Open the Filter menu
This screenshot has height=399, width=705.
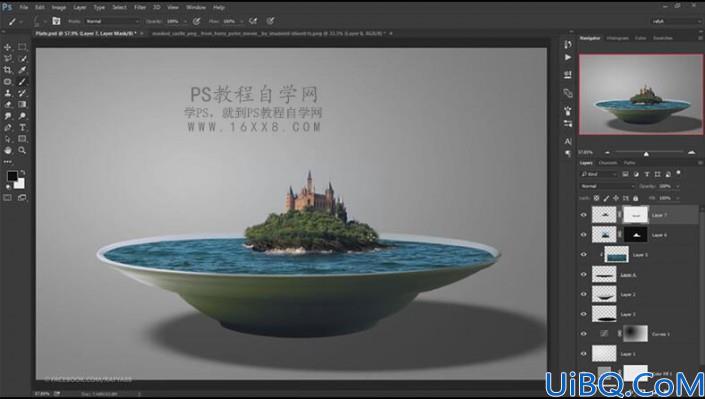click(140, 7)
